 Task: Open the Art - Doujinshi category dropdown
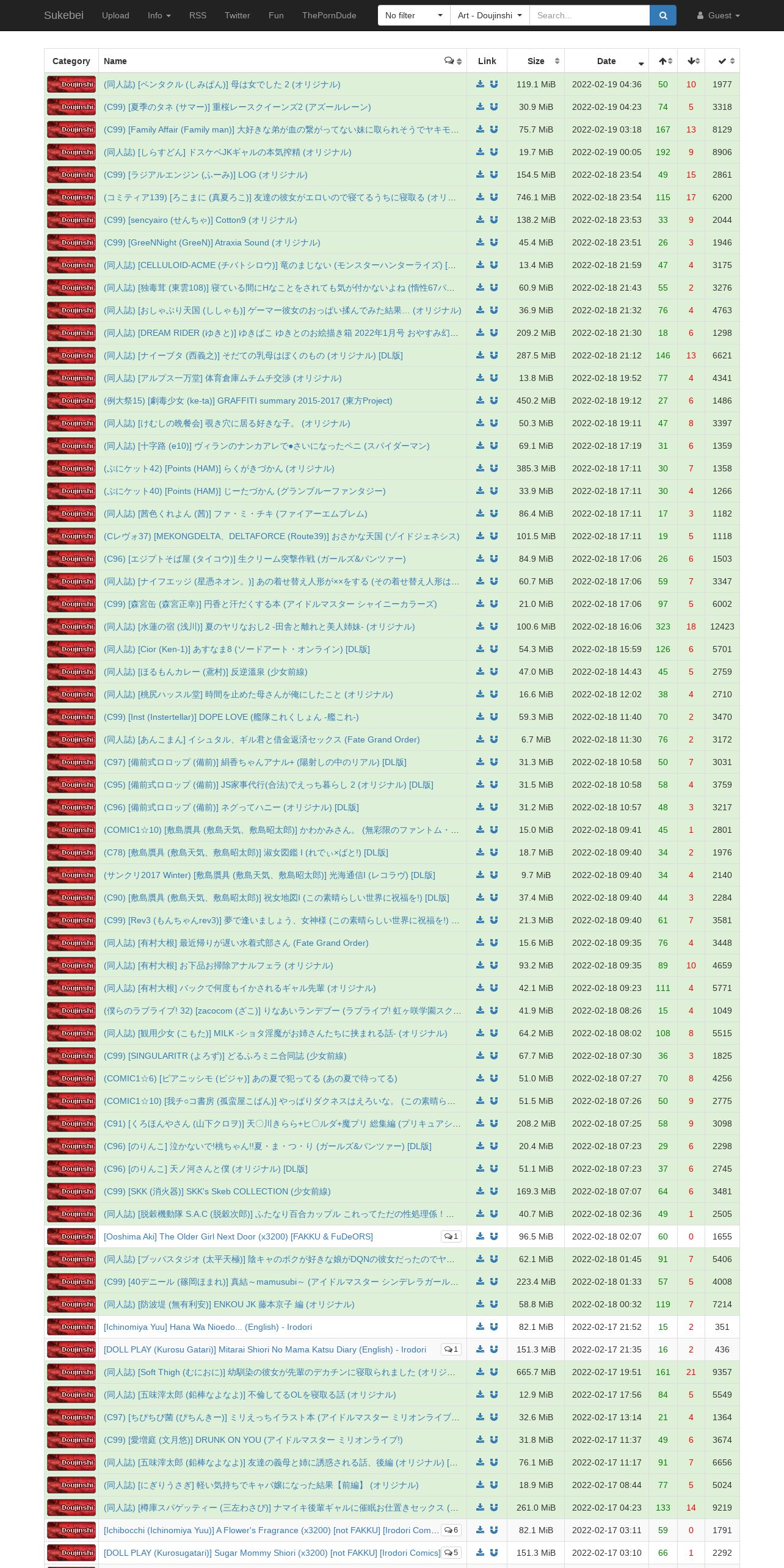[490, 15]
